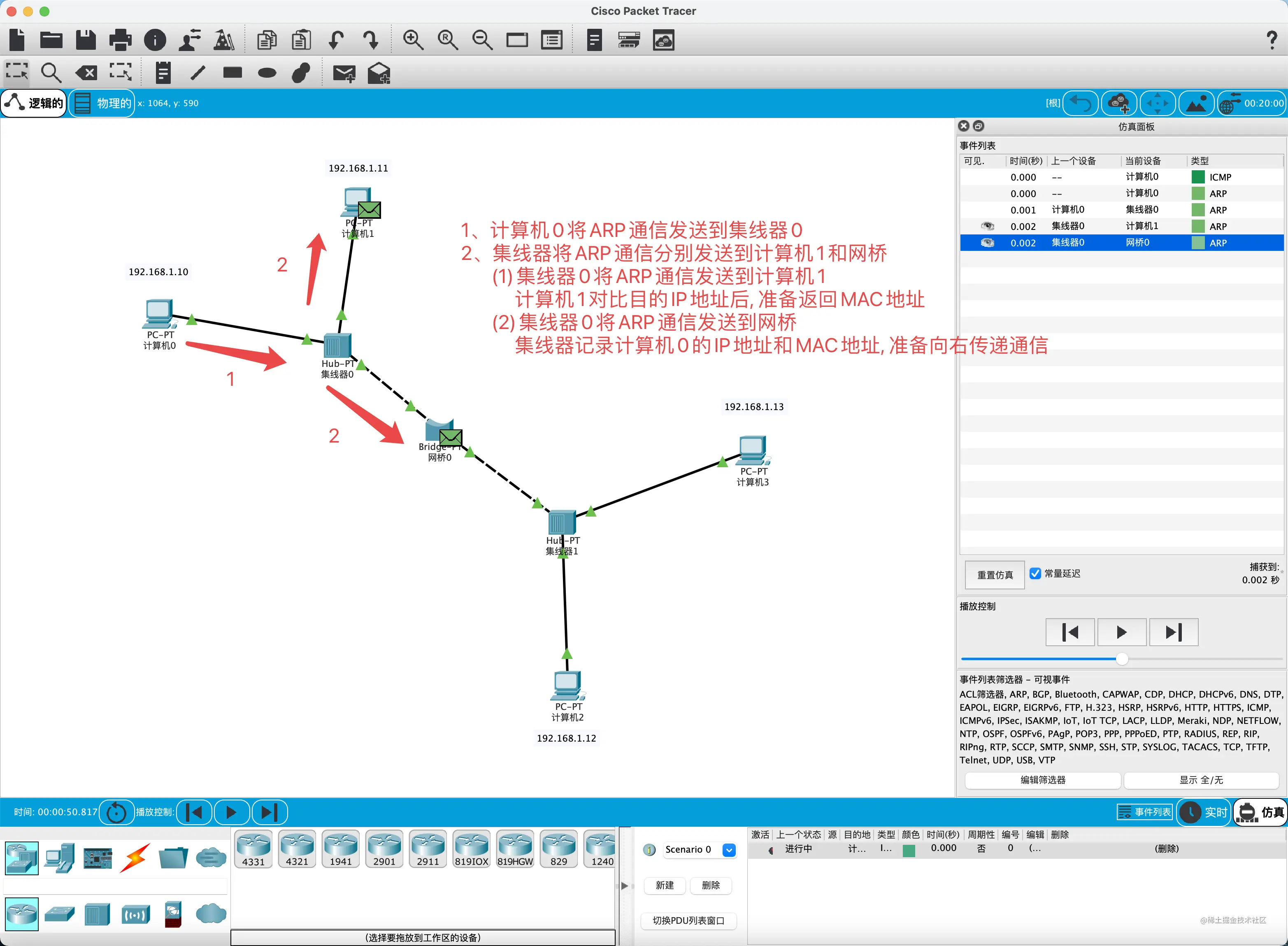Toggle the 事件列表 panel button

tap(1145, 813)
